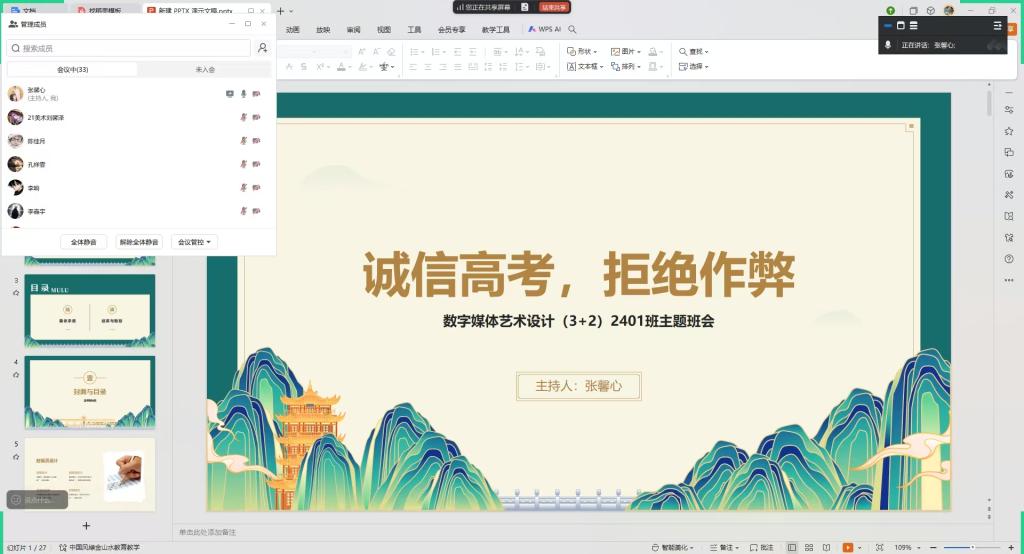Viewport: 1024px width, 554px height.
Task: Click the add new slide plus button
Action: (x=86, y=526)
